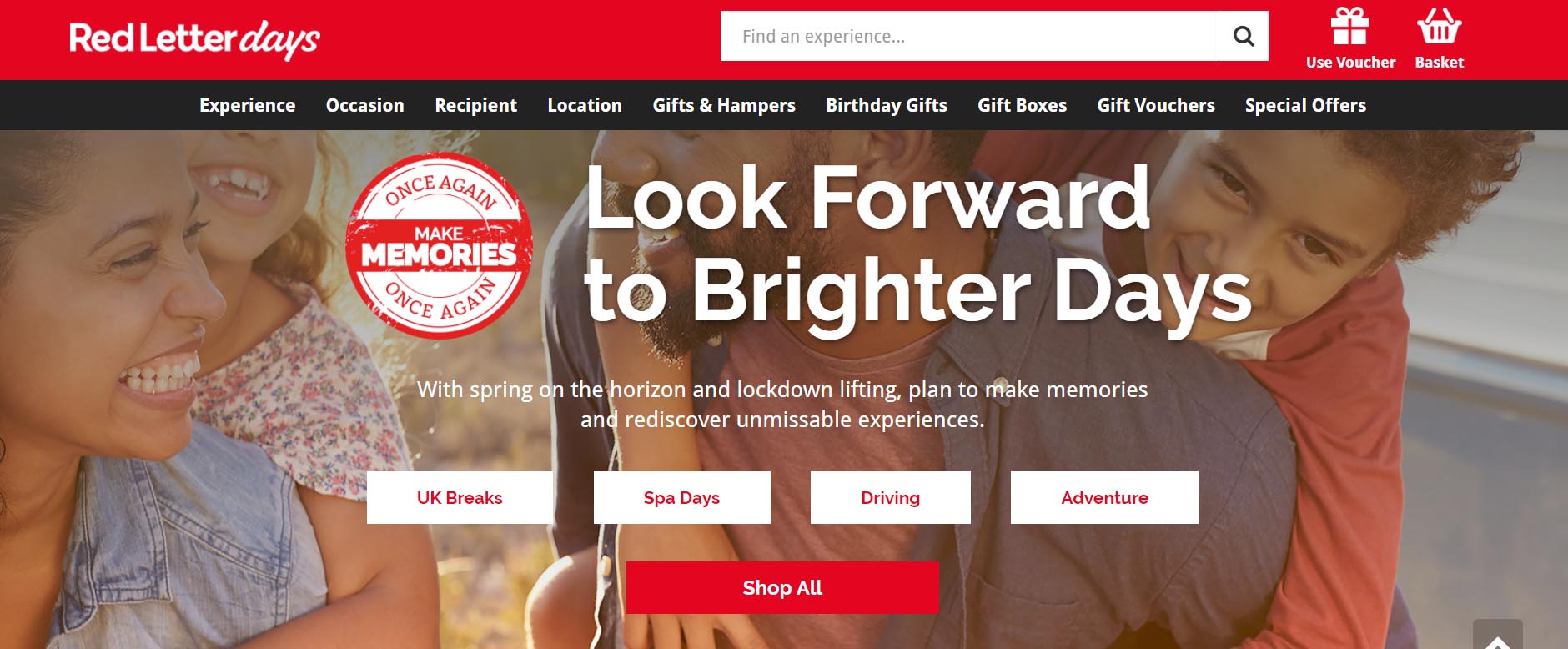Click the Make Memories Once Again stamp
Viewport: 1568px width, 649px height.
(x=440, y=246)
